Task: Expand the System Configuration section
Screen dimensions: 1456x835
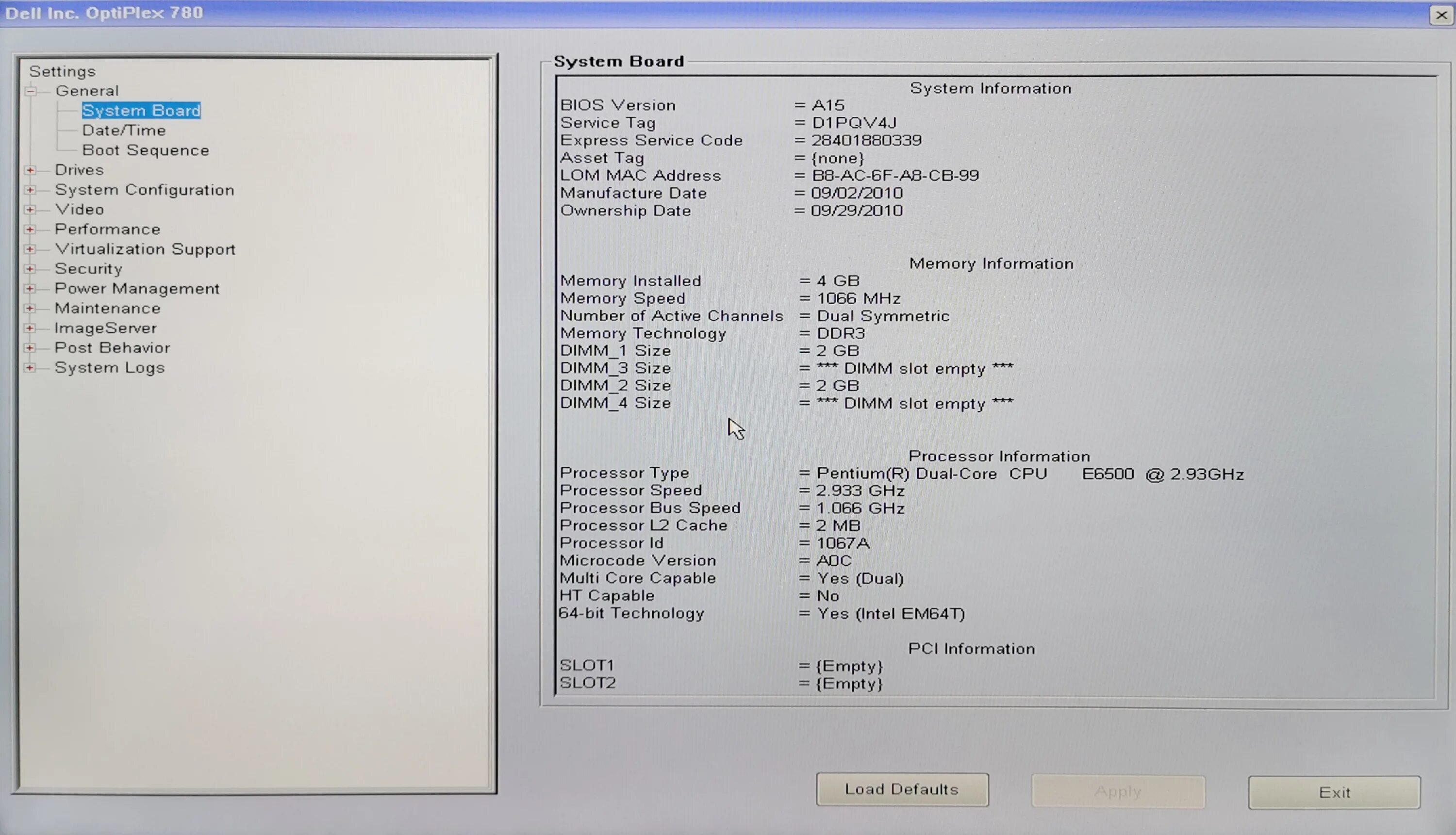Action: [x=32, y=189]
